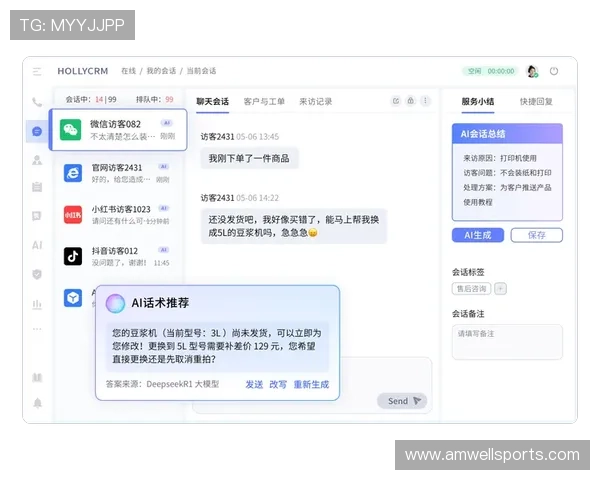Open the phone icon in the sidebar
Viewport: 600px width, 480px height.
pos(37,102)
